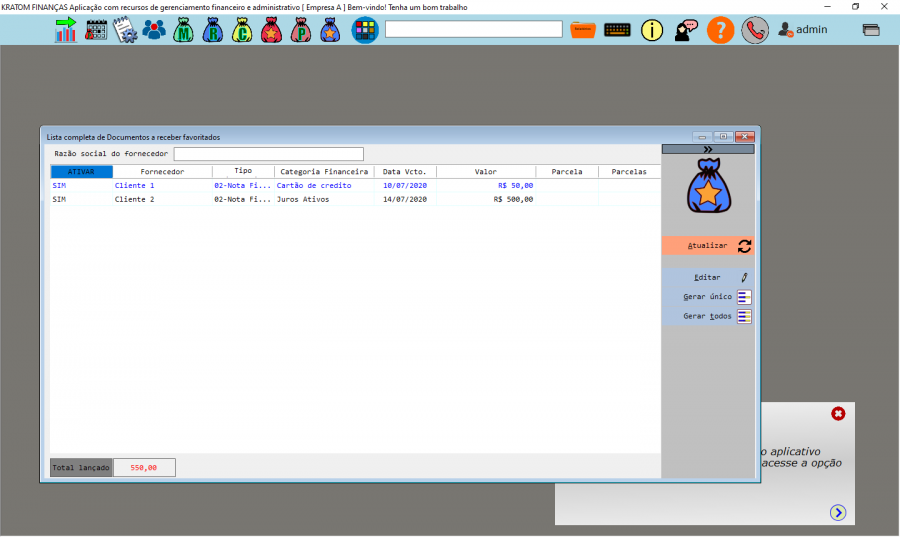Click the Atualizar refresh button
This screenshot has height=537, width=900.
pos(708,246)
